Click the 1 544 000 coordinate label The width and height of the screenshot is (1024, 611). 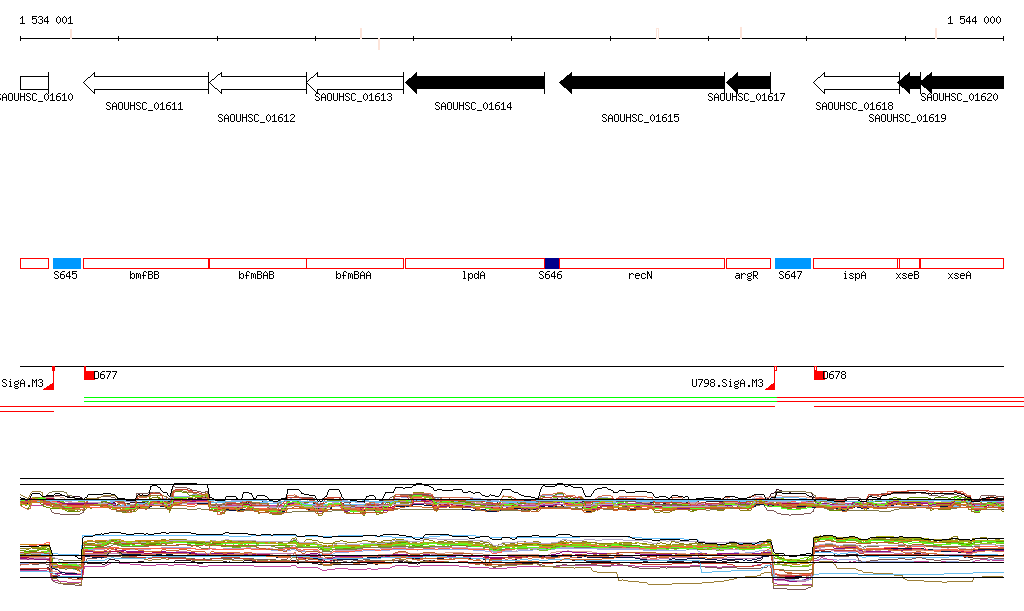(x=974, y=20)
